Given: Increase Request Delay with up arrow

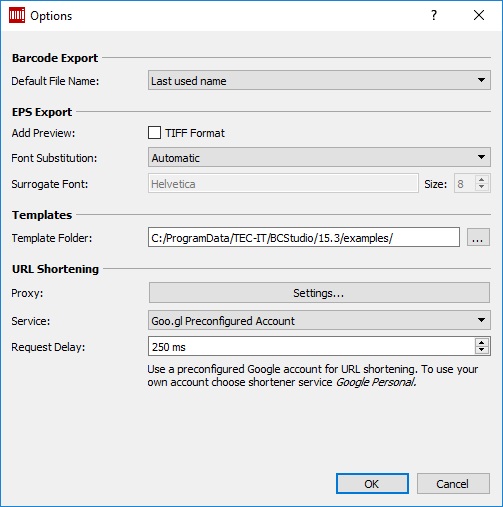Looking at the screenshot, I should click(482, 342).
